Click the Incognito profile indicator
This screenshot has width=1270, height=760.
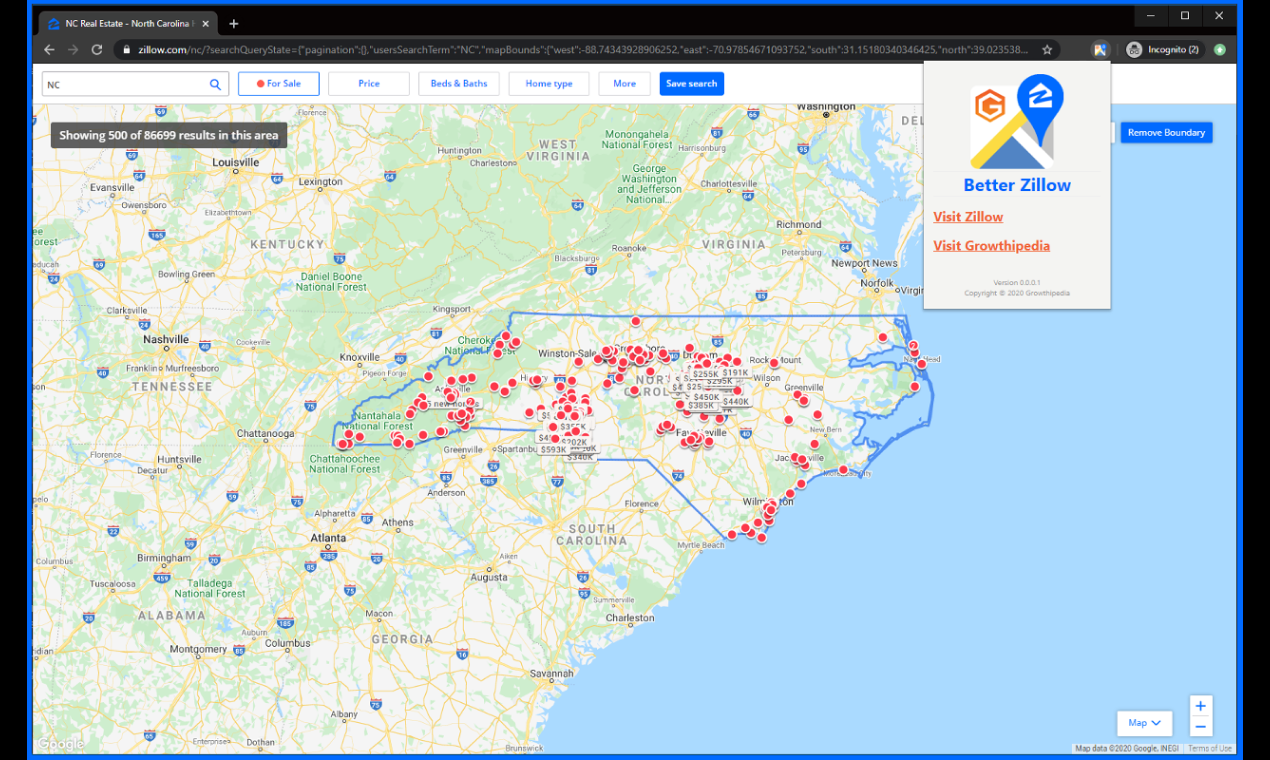1163,49
